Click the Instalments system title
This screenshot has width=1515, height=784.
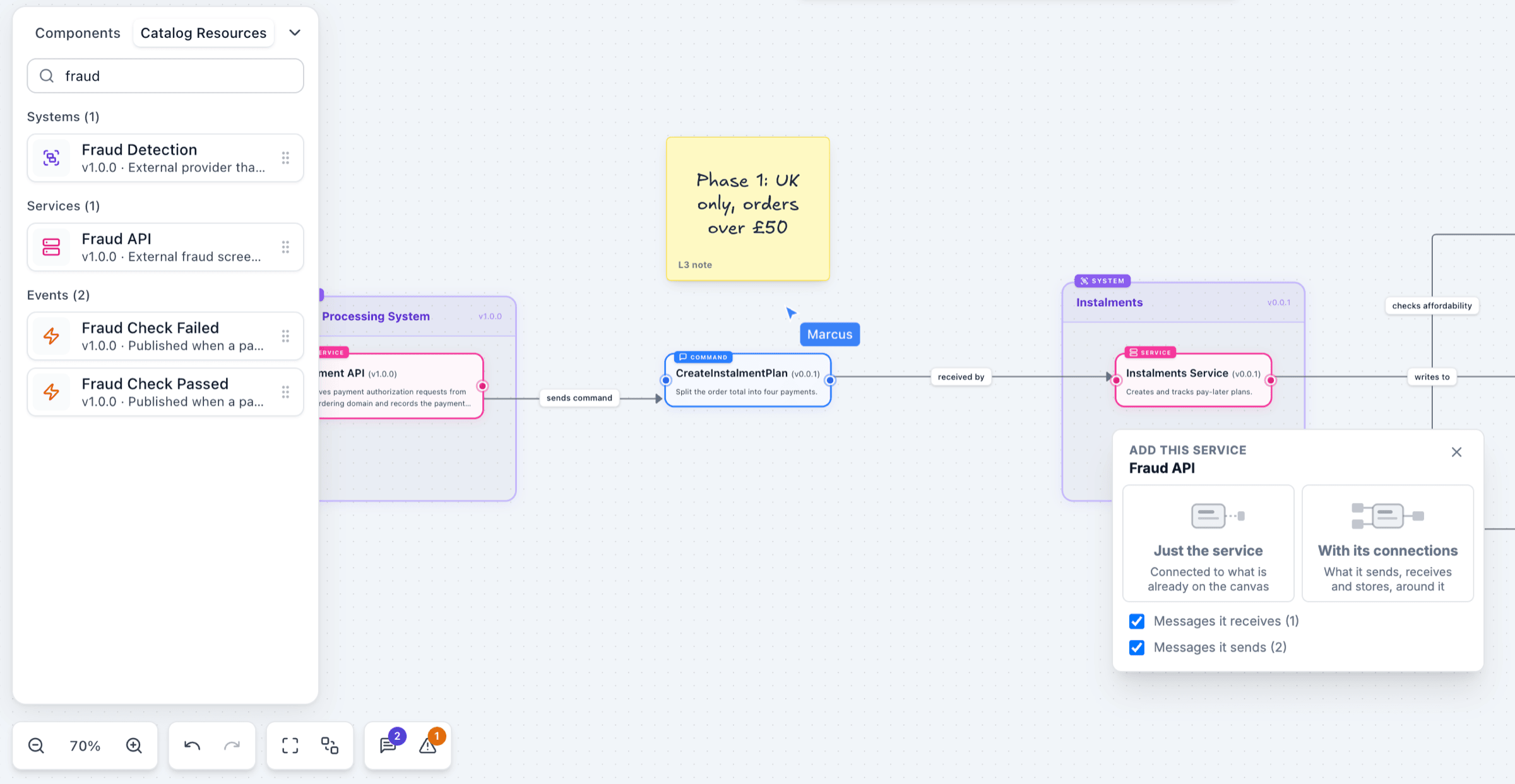(x=1109, y=302)
